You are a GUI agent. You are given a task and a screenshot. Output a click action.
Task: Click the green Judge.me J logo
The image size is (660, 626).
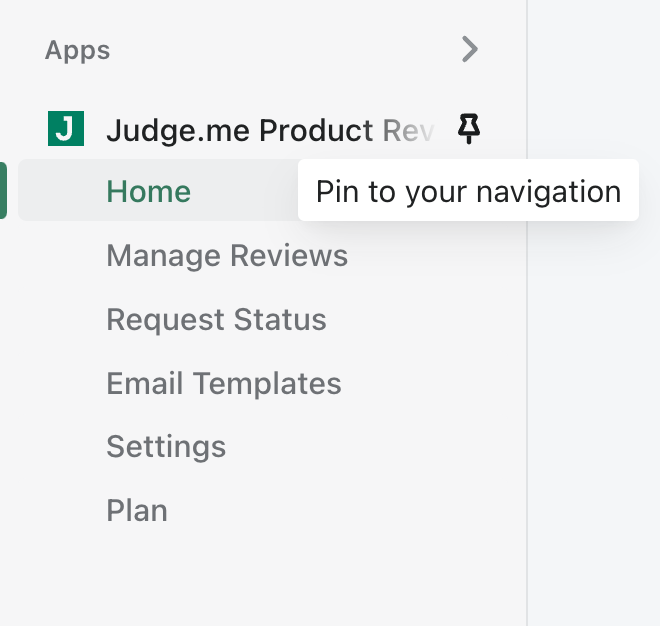tap(65, 129)
